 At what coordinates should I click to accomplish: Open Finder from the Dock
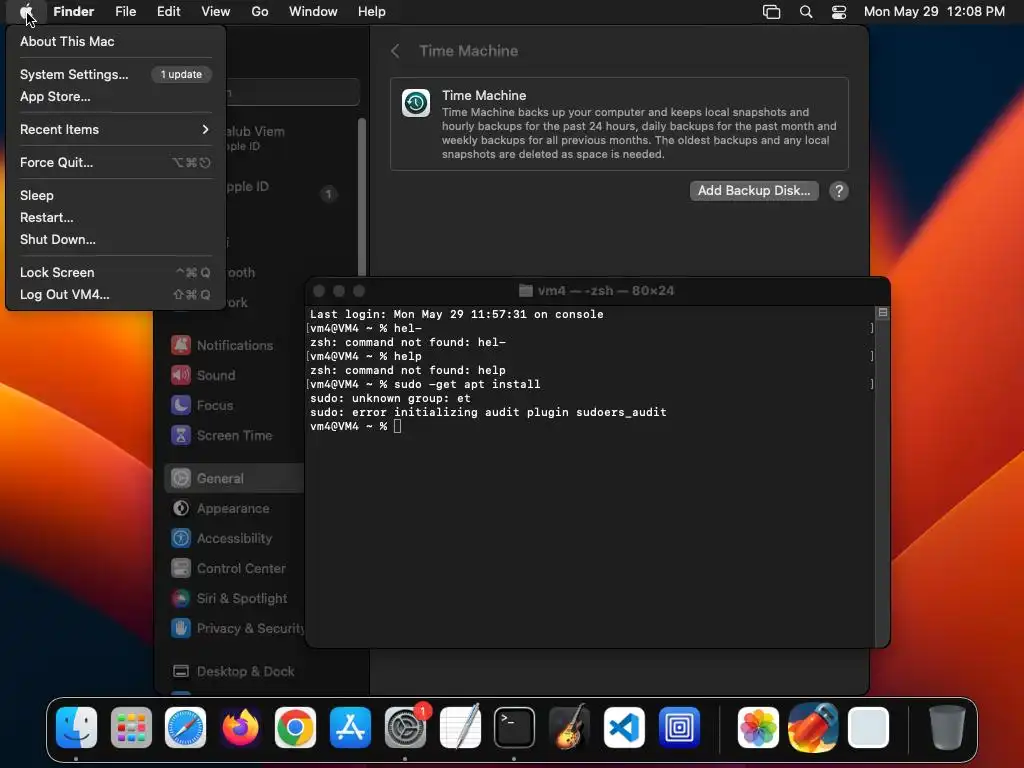pos(76,727)
